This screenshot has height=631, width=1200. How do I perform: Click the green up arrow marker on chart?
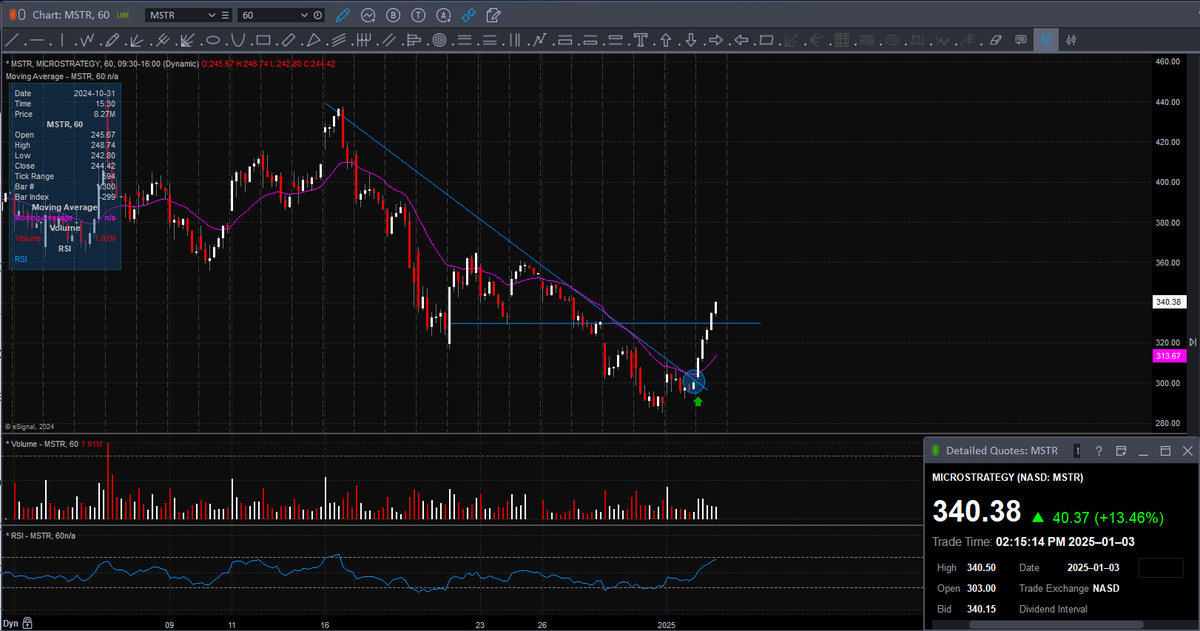click(x=698, y=401)
